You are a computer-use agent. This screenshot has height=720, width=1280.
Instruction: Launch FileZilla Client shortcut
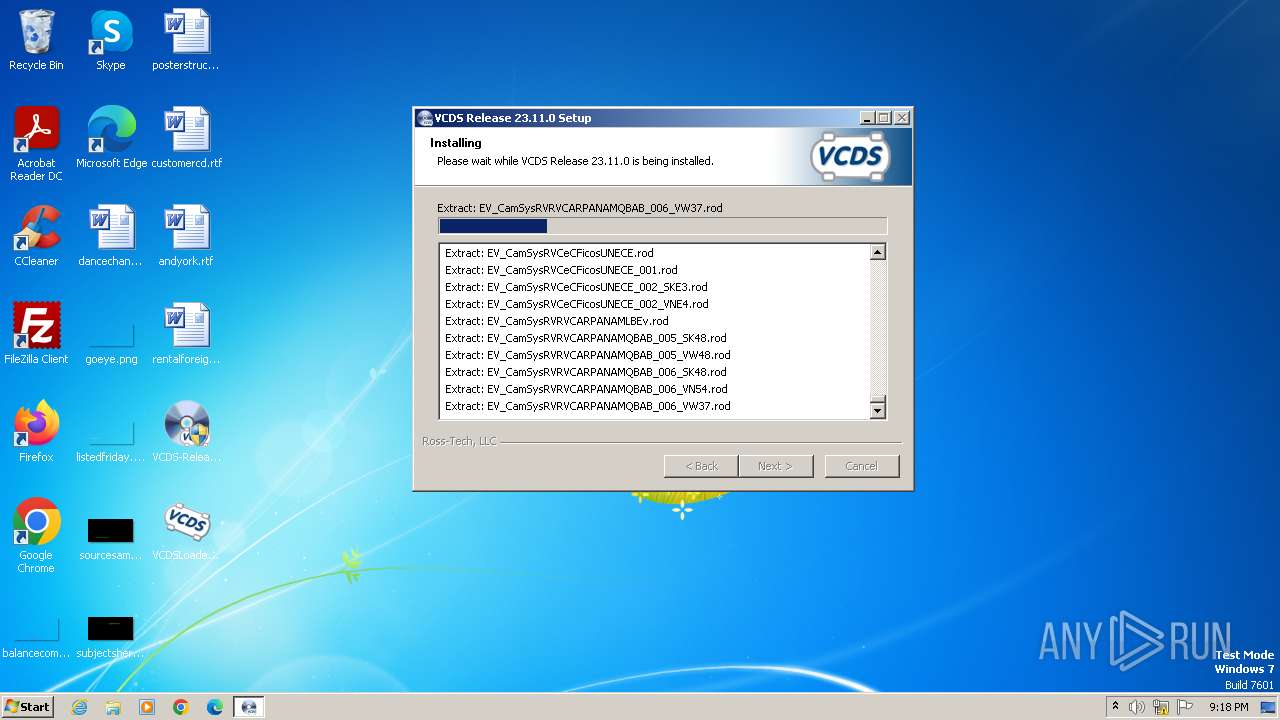tap(36, 334)
